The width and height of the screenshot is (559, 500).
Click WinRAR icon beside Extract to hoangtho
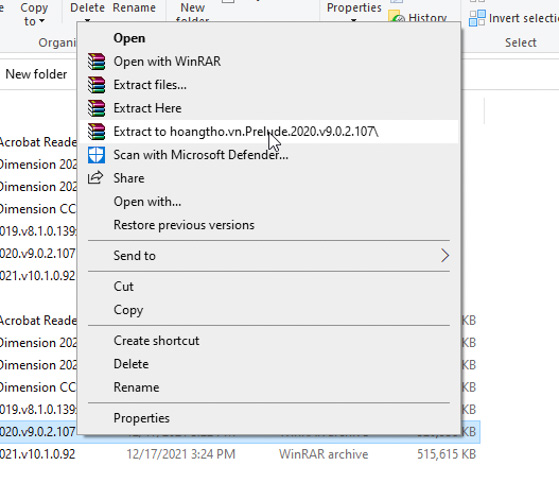coord(96,132)
